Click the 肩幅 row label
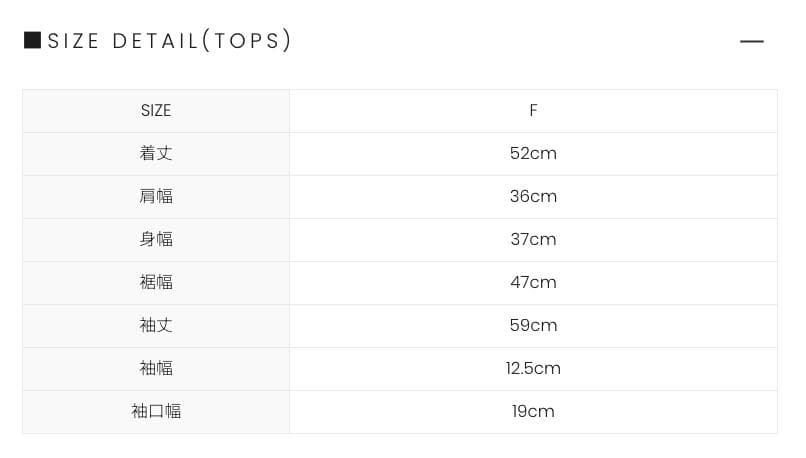The image size is (806, 458). pos(156,197)
